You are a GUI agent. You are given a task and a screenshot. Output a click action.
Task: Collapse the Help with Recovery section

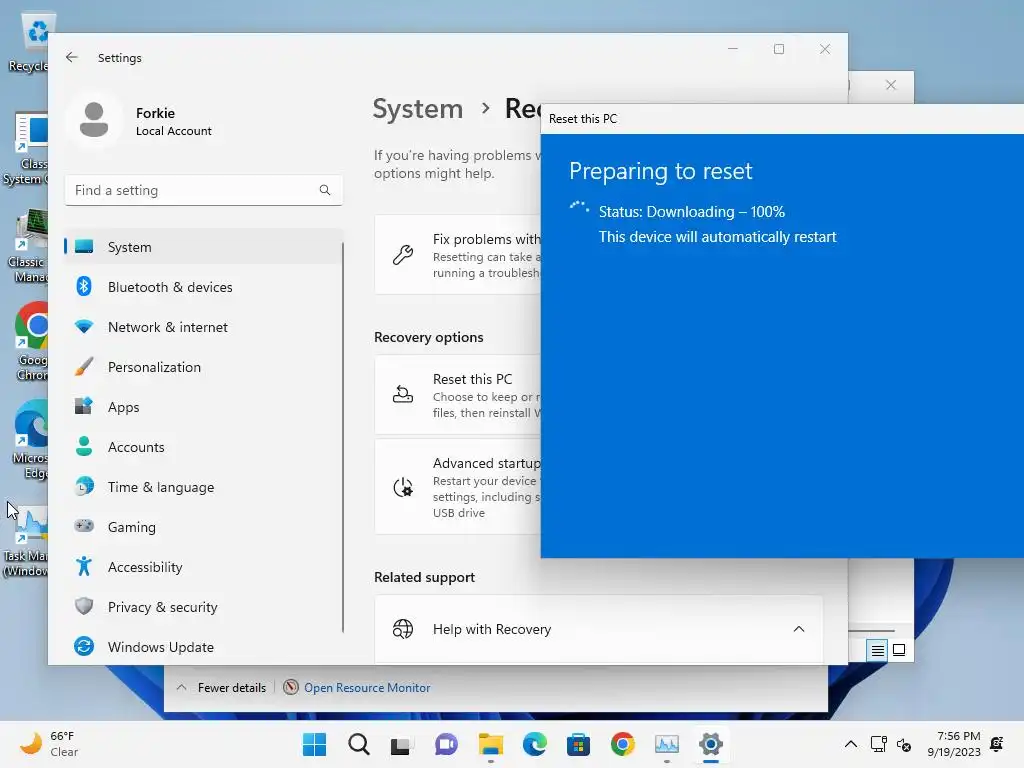click(x=799, y=629)
